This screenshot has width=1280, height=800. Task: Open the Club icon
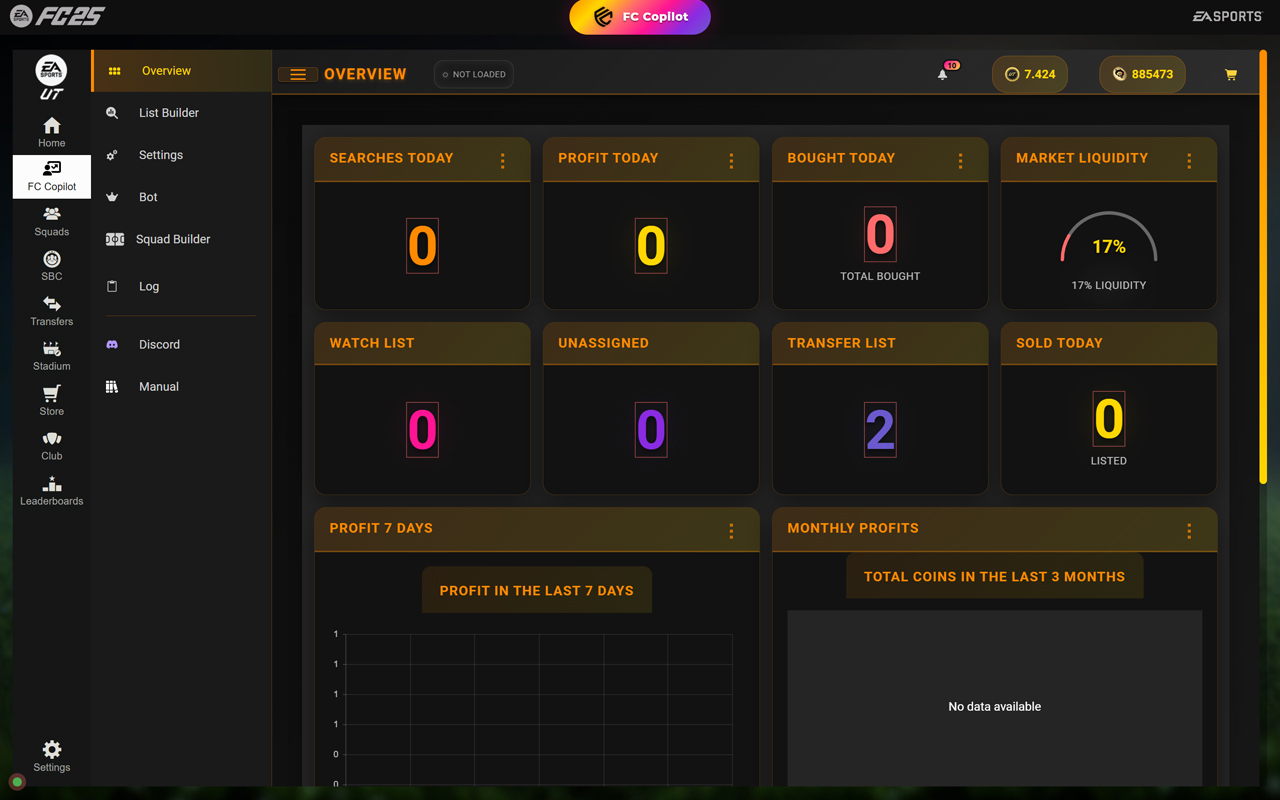[52, 439]
